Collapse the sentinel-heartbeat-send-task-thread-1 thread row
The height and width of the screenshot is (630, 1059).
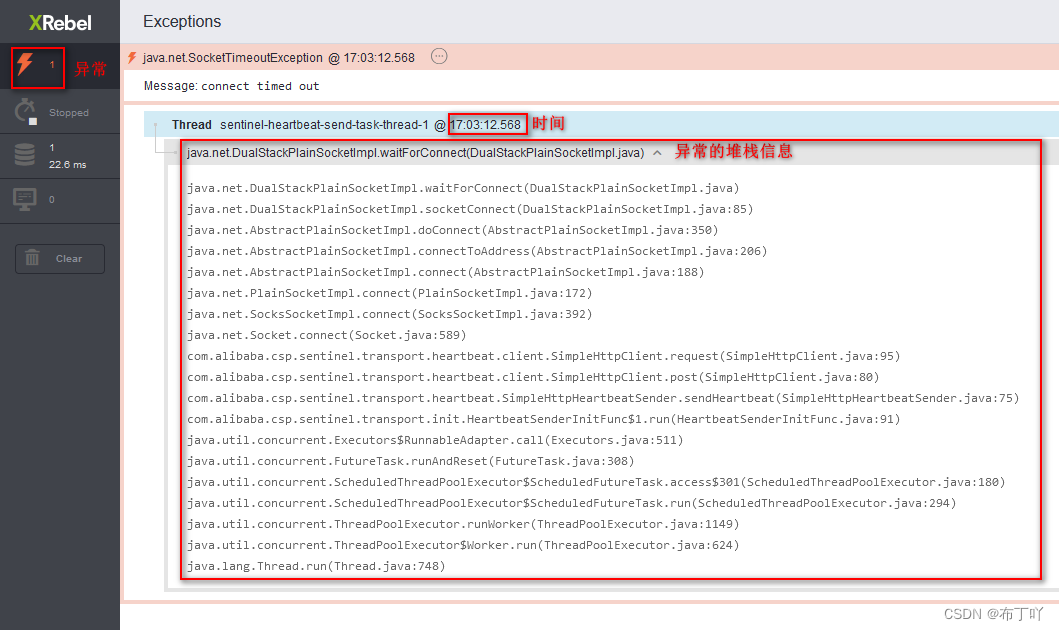[x=601, y=124]
